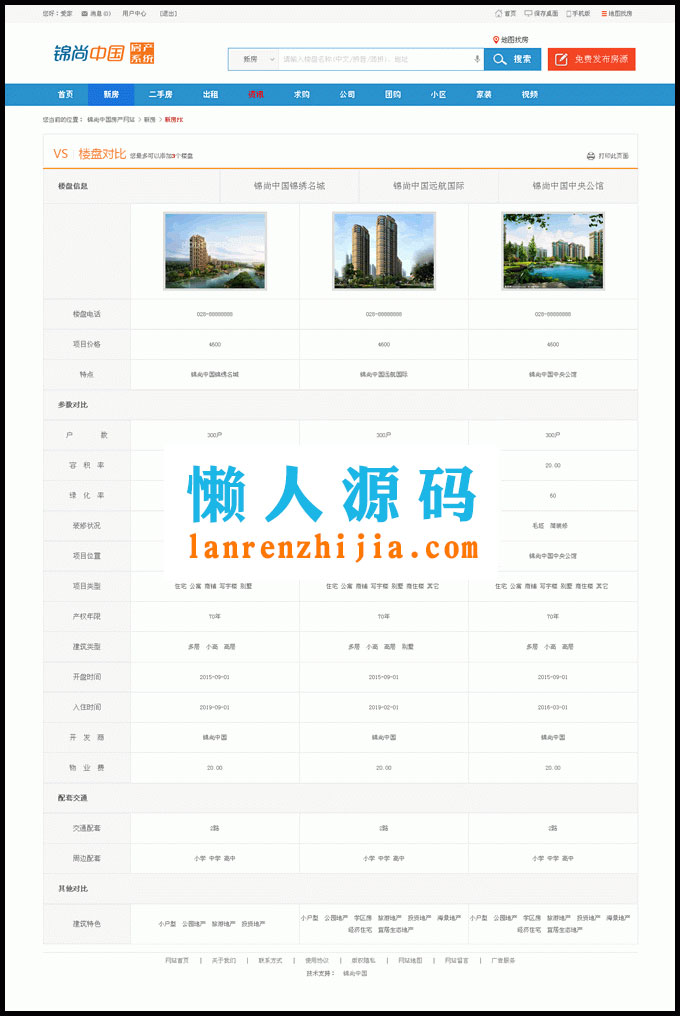Click the home icon in the top bar
Image resolution: width=680 pixels, height=1016 pixels.
tap(498, 14)
